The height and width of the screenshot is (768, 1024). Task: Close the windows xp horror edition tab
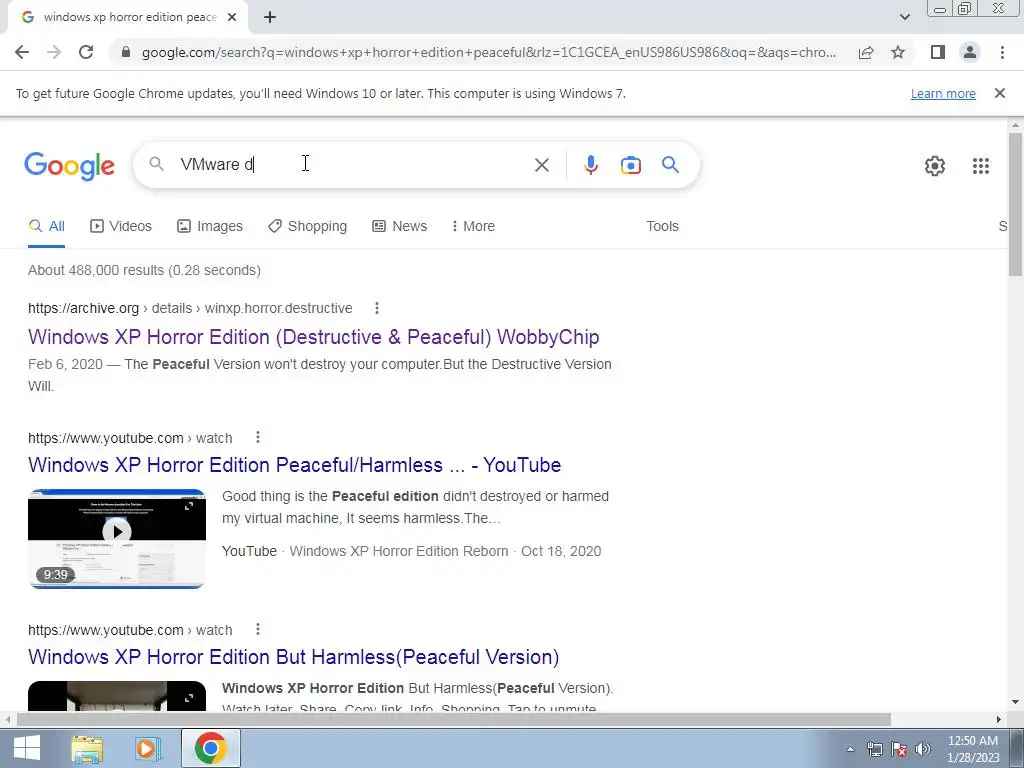point(232,17)
